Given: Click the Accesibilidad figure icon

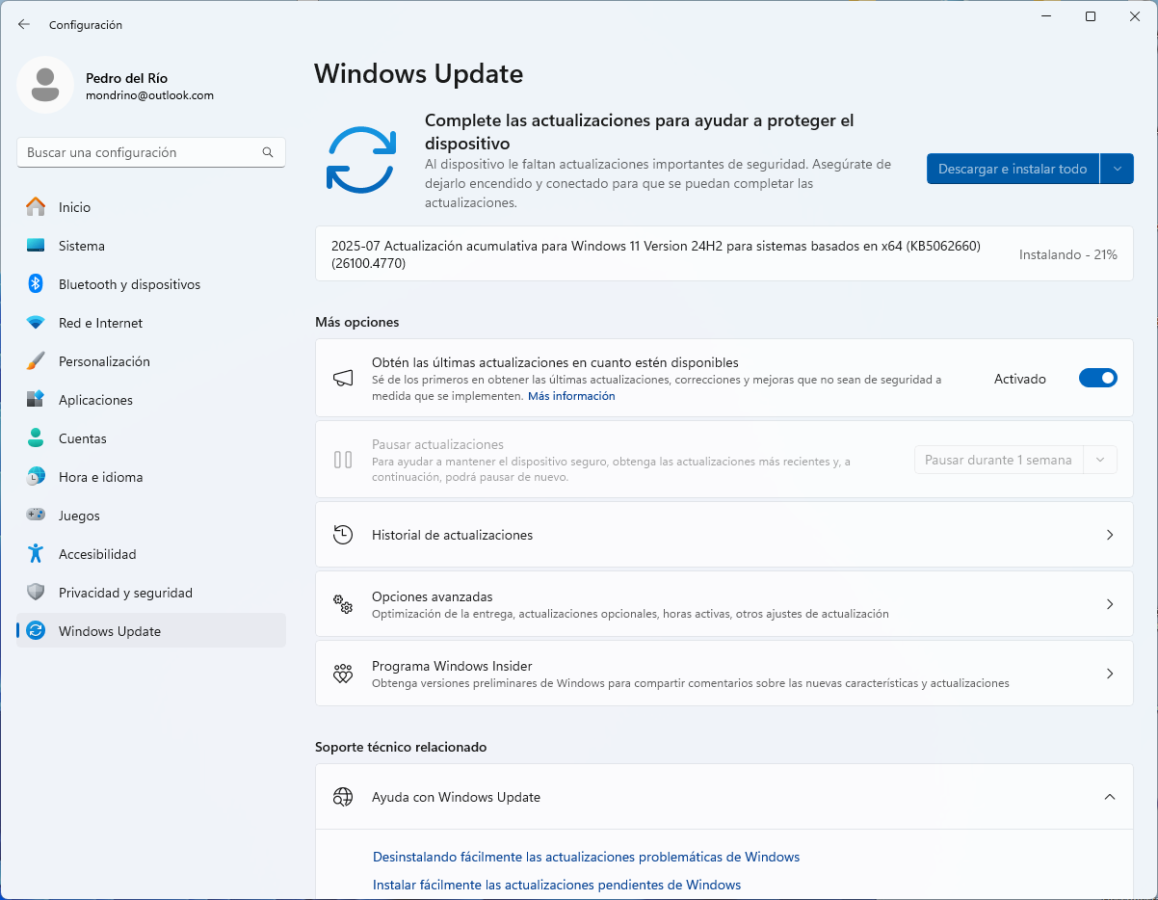Looking at the screenshot, I should pyautogui.click(x=35, y=554).
